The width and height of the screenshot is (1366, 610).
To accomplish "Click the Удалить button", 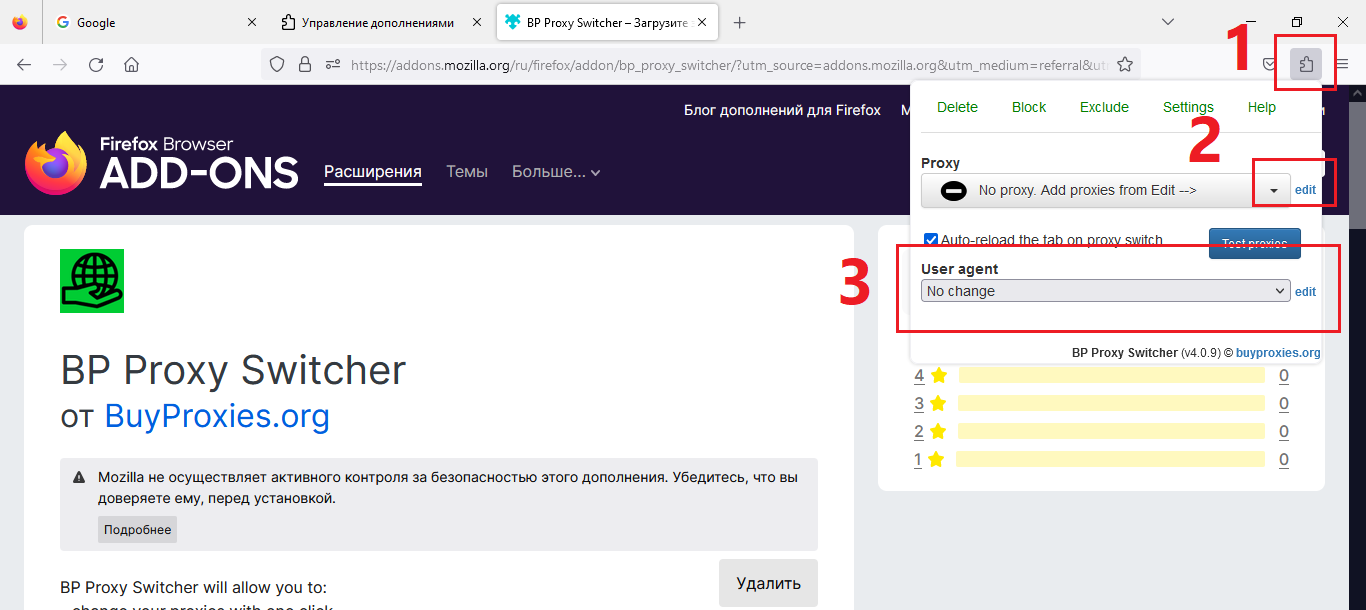I will [768, 583].
